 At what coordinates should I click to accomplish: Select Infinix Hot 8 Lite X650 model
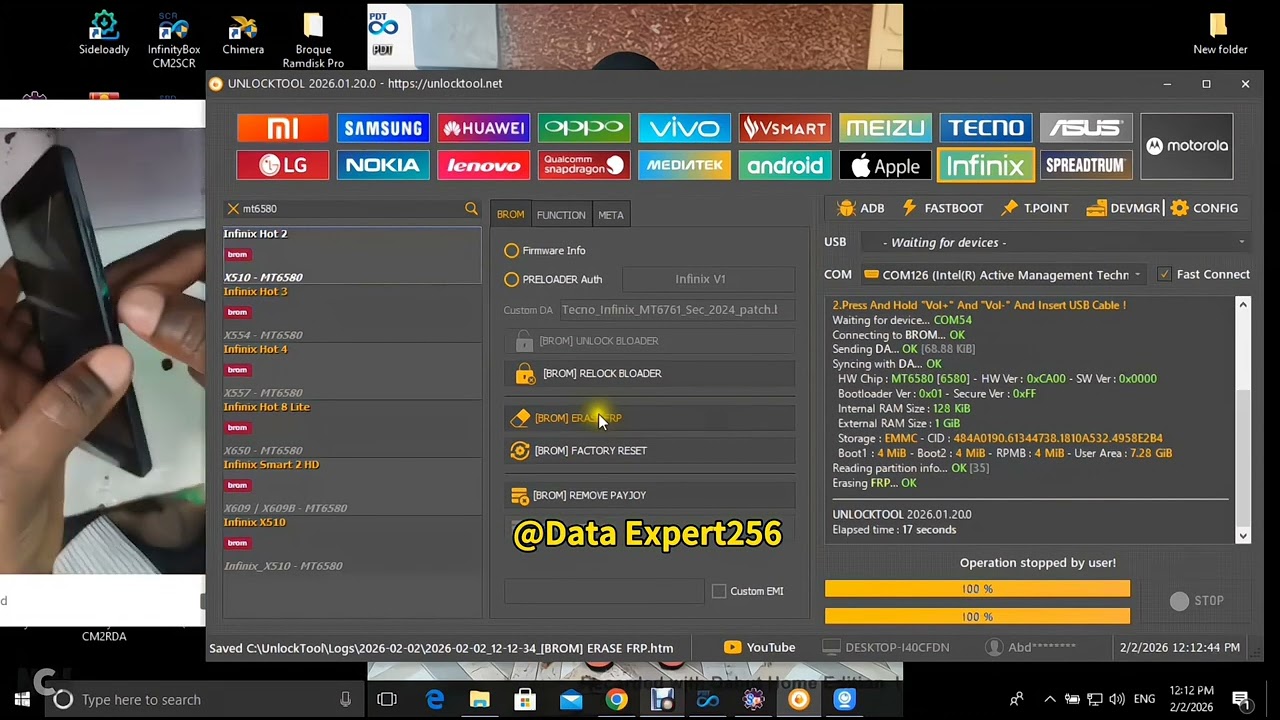[x=352, y=429]
